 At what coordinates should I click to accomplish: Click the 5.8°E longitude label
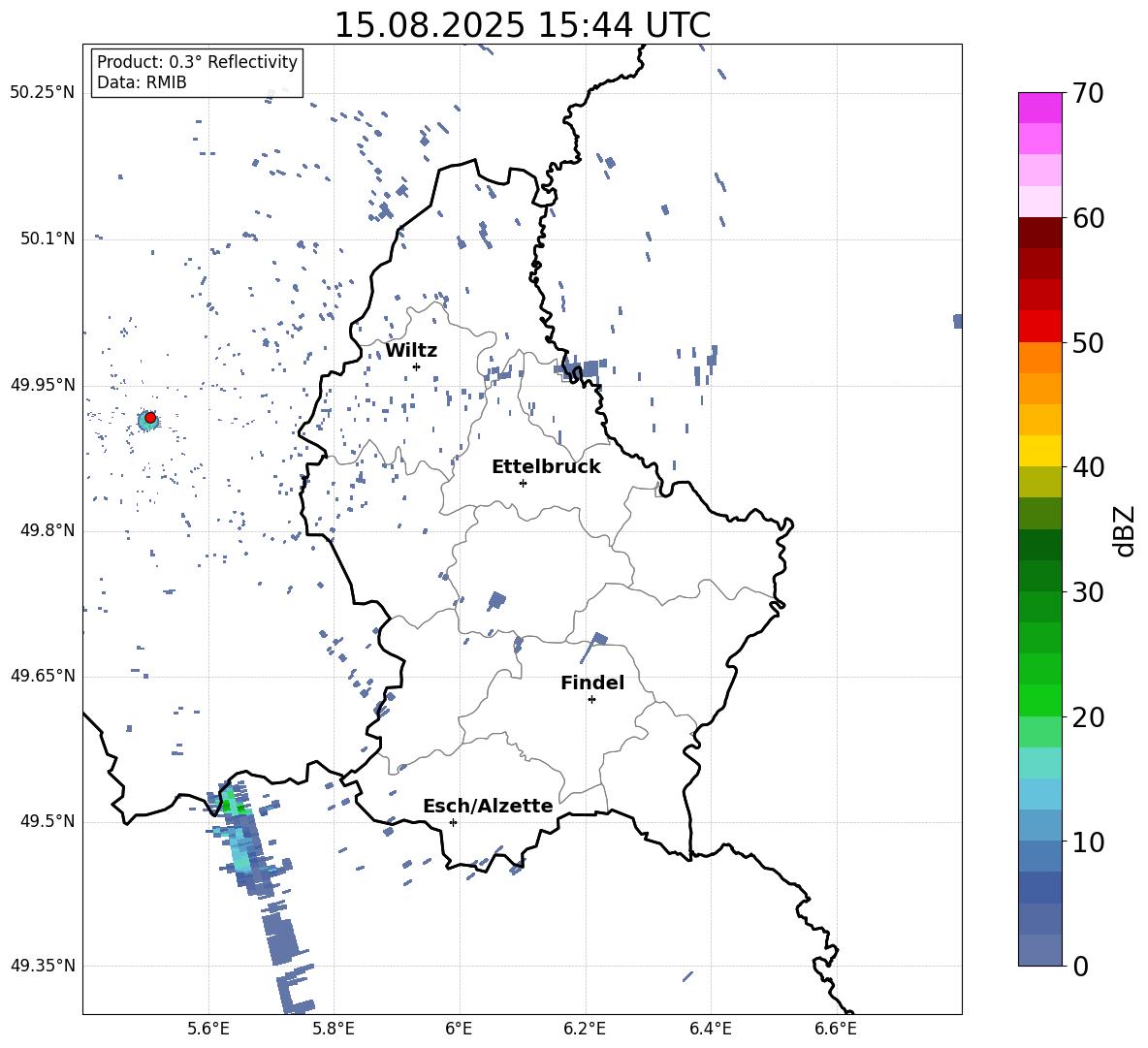(x=334, y=1029)
